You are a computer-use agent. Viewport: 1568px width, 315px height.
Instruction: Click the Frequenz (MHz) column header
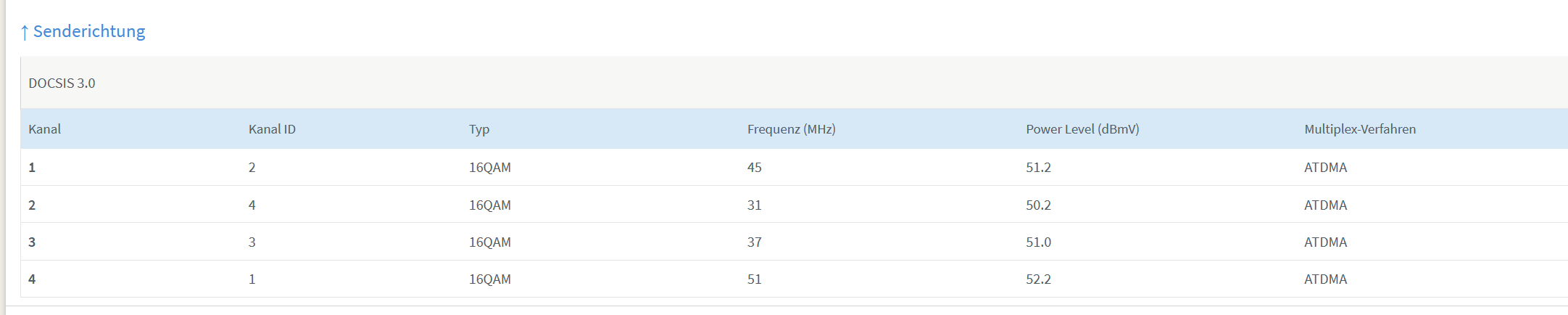pyautogui.click(x=791, y=129)
